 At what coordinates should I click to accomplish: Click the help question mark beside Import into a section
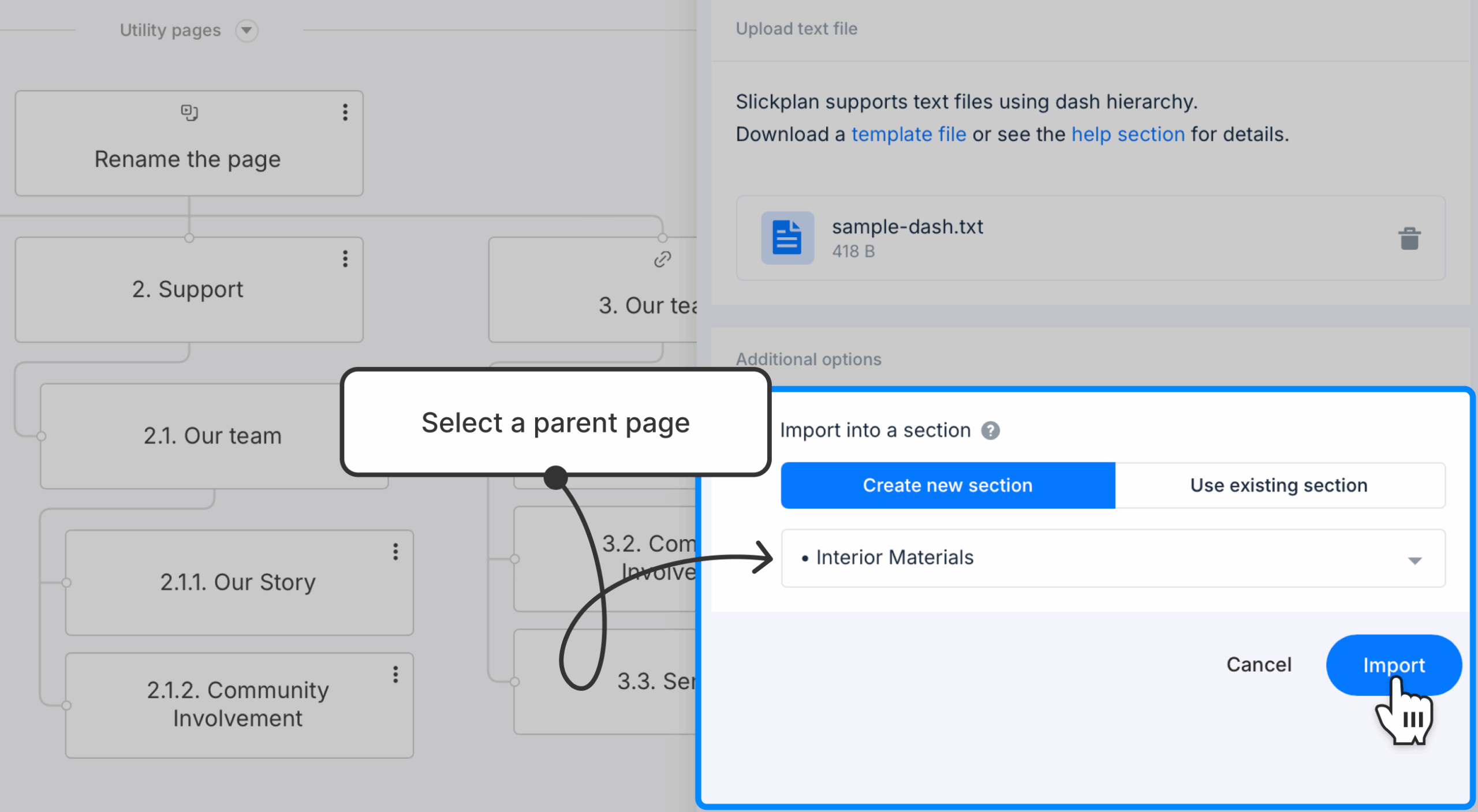pyautogui.click(x=991, y=431)
